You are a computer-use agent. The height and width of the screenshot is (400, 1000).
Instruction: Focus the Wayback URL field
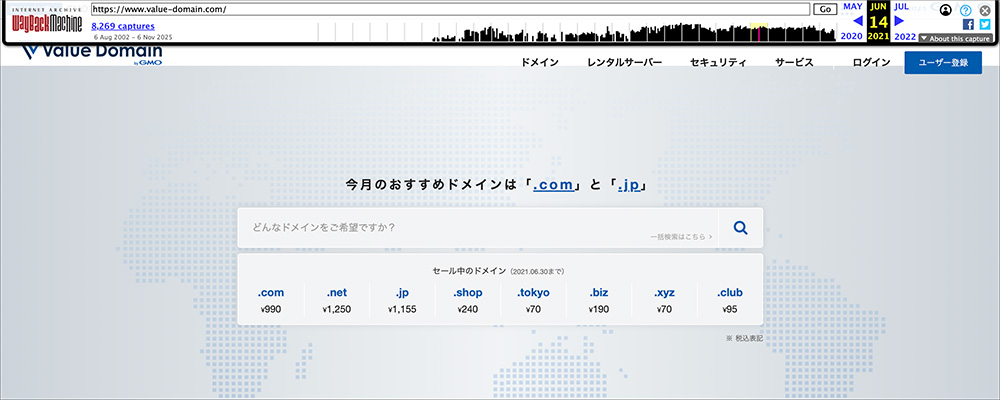click(x=450, y=10)
